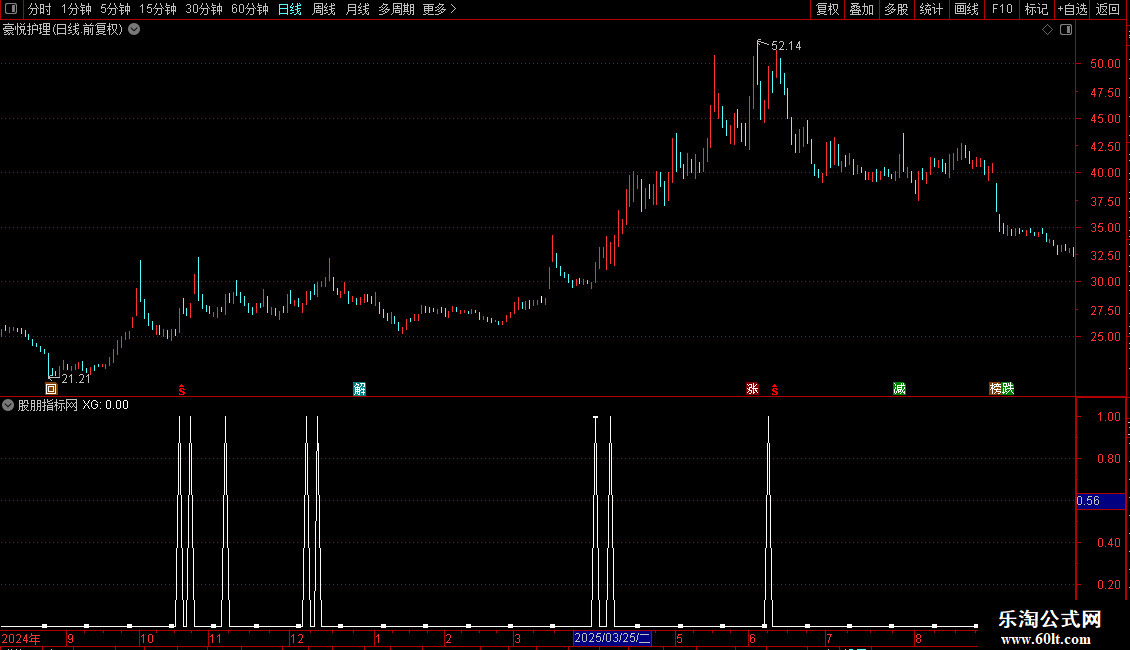This screenshot has width=1130, height=650.
Task: Click month 6 on the time axis
Action: point(752,638)
